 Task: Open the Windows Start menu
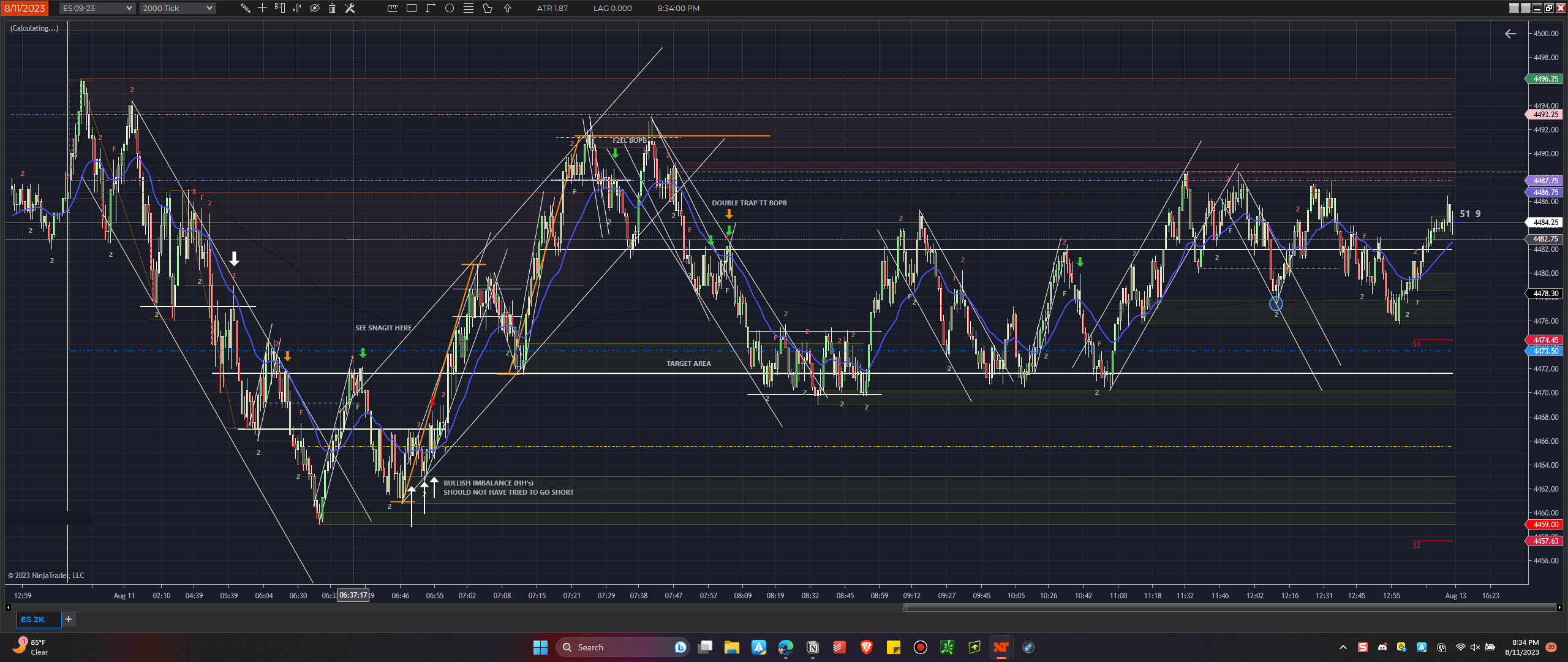click(540, 647)
